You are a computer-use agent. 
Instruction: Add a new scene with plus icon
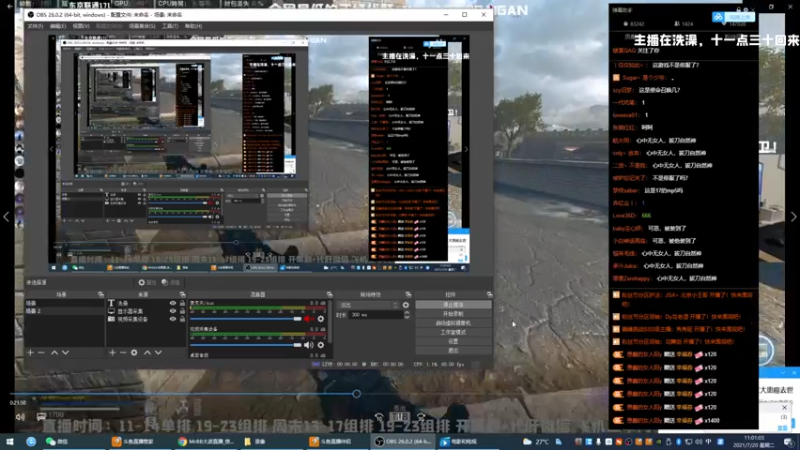tap(30, 353)
